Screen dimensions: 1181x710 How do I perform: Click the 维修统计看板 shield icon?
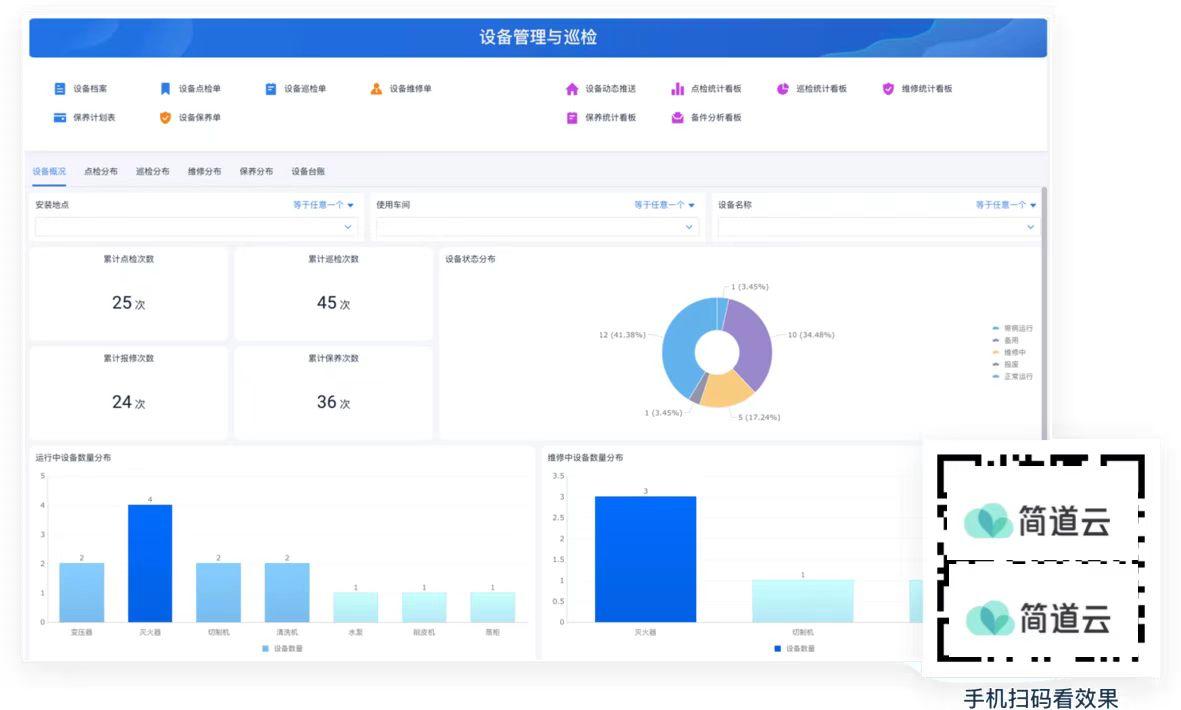888,89
